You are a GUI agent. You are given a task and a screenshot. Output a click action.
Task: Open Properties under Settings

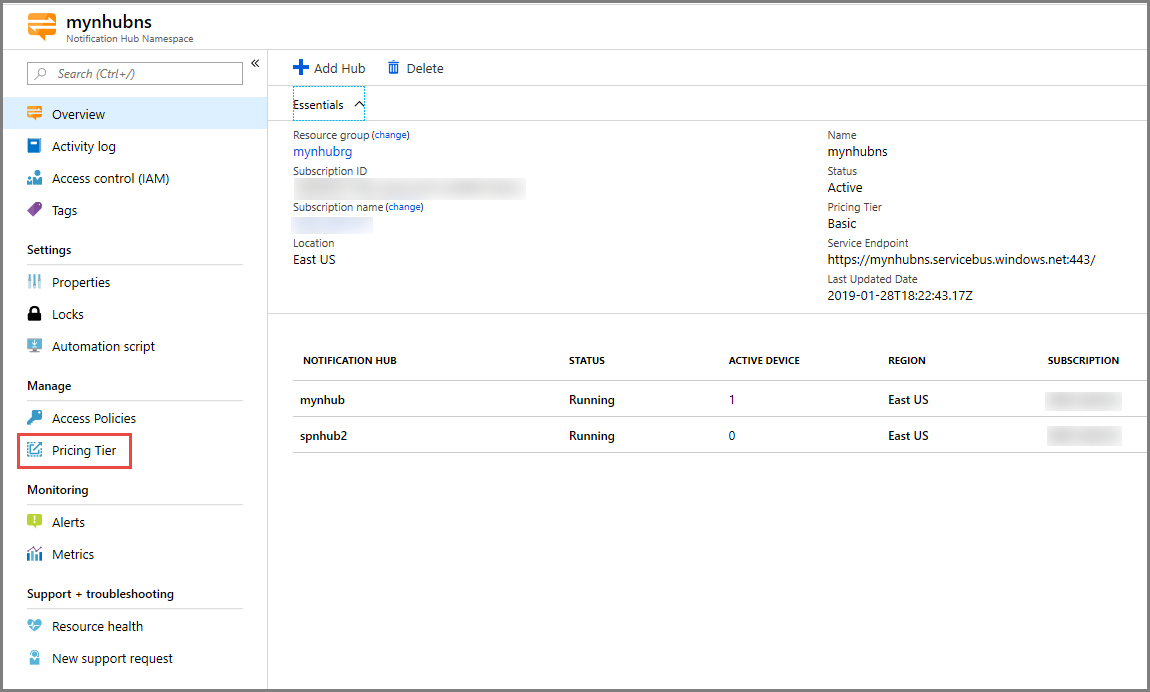point(81,282)
